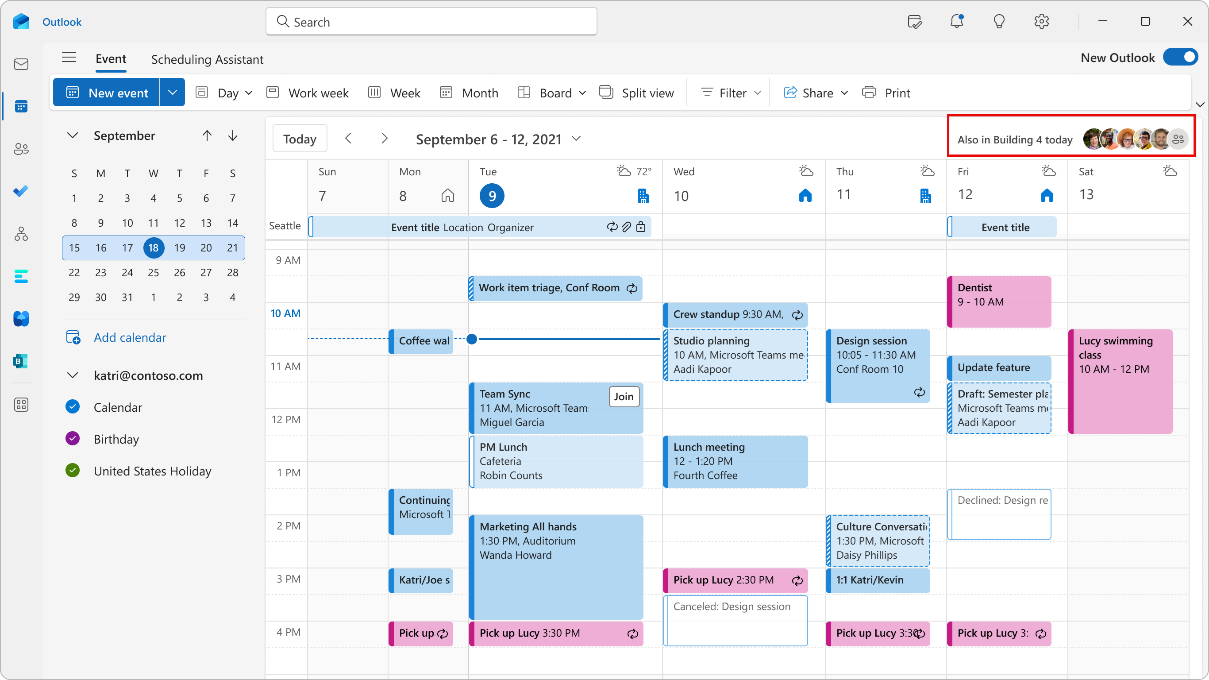
Task: Open More apps grid icon in sidebar
Action: [21, 405]
